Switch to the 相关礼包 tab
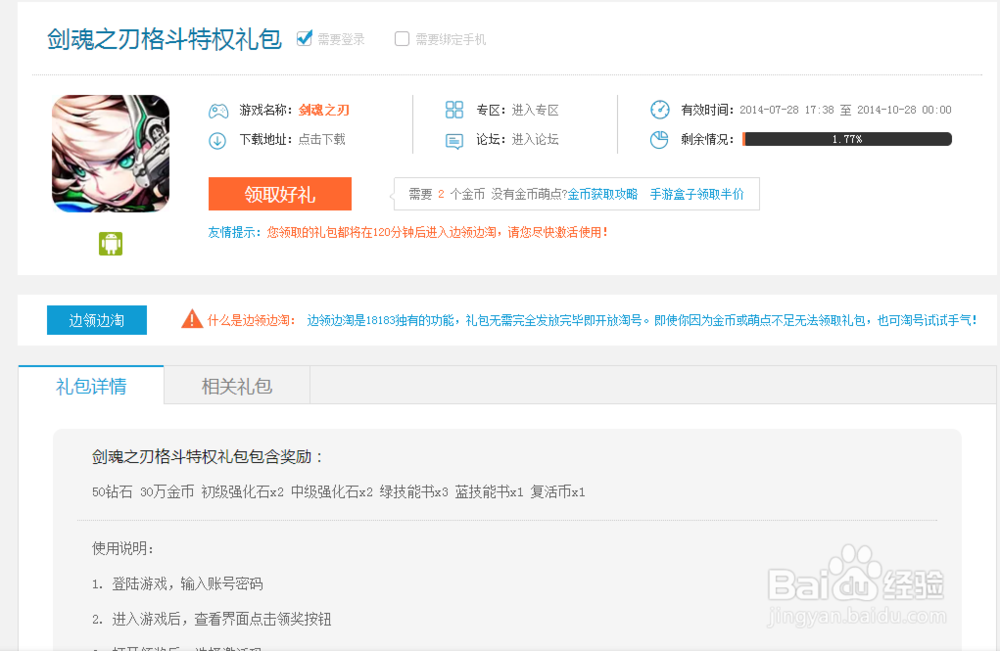This screenshot has height=651, width=1000. (236, 385)
